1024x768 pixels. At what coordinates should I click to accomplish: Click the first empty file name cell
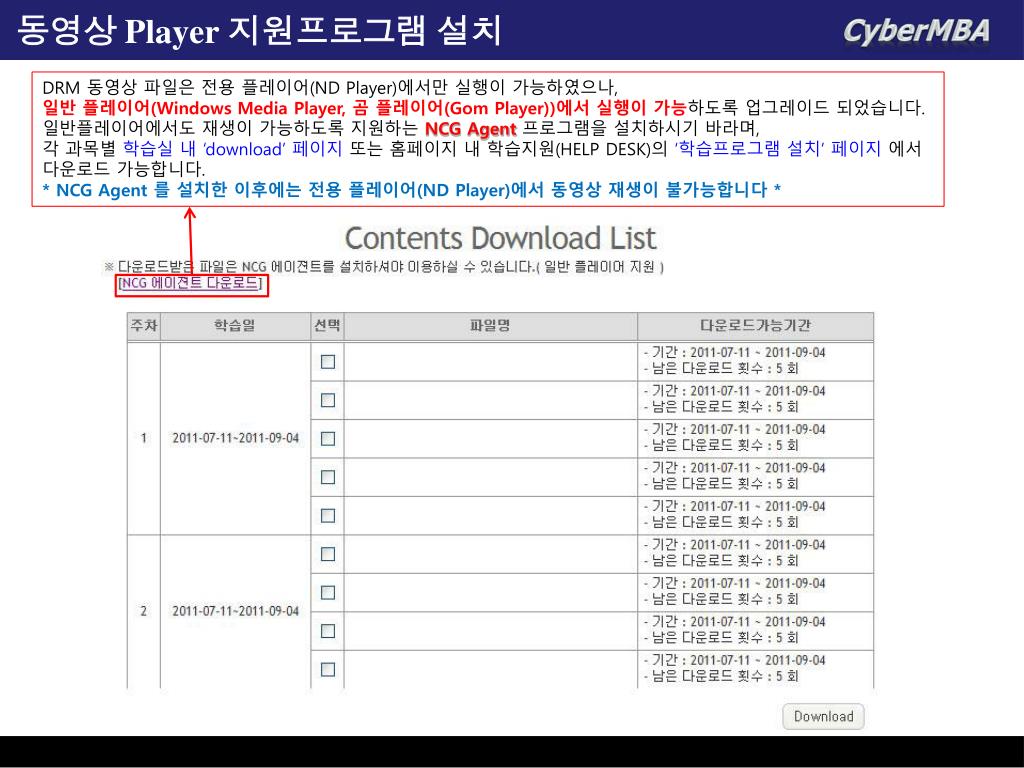[490, 361]
